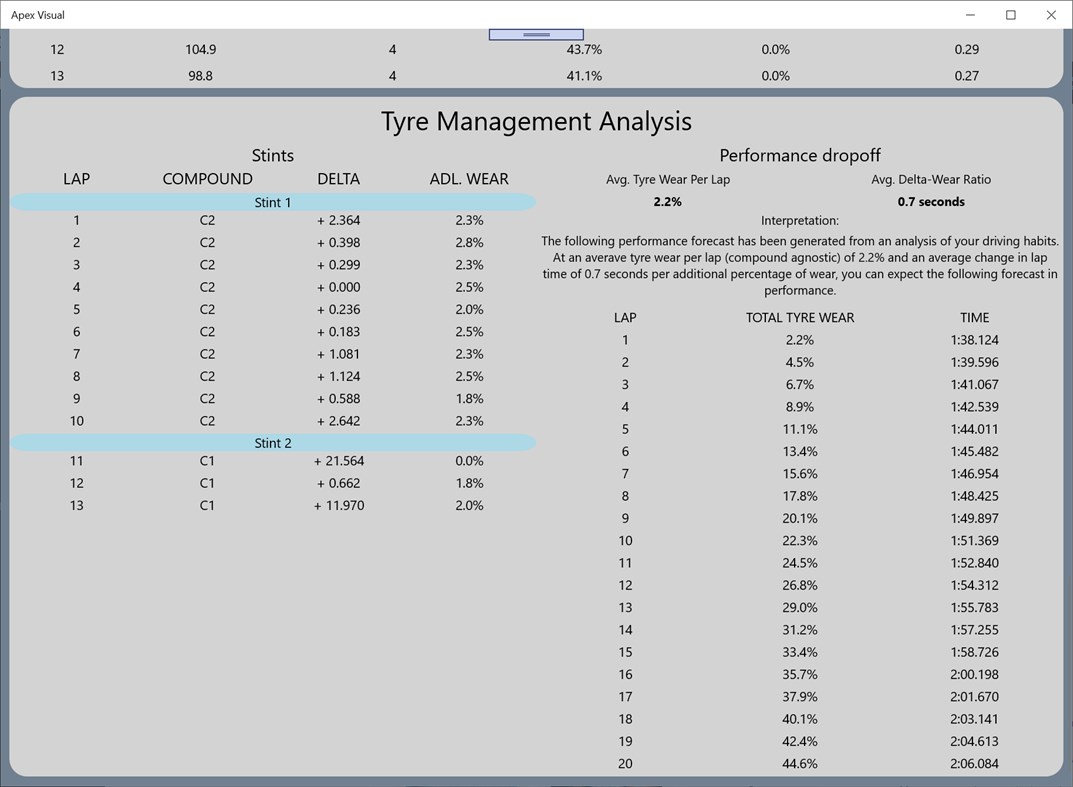Click delta value + 2.364
The height and width of the screenshot is (787, 1073).
(339, 220)
